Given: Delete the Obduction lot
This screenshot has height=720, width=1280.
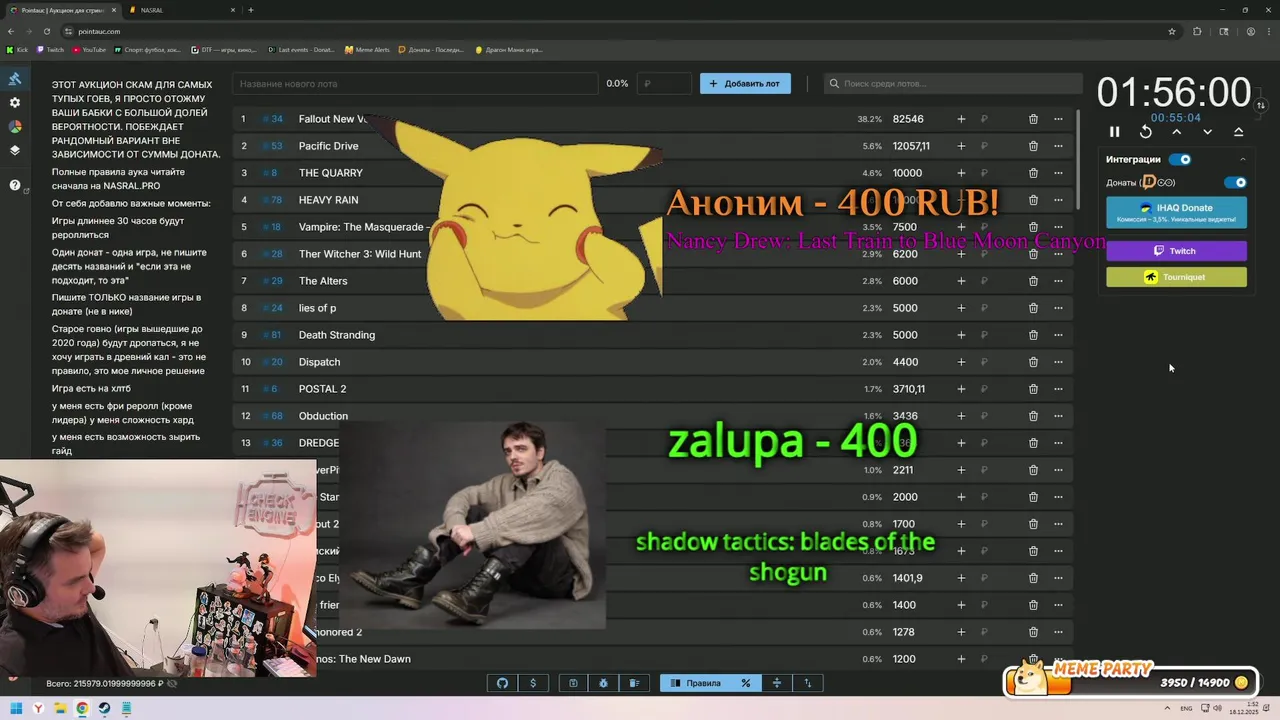Looking at the screenshot, I should (x=1033, y=416).
